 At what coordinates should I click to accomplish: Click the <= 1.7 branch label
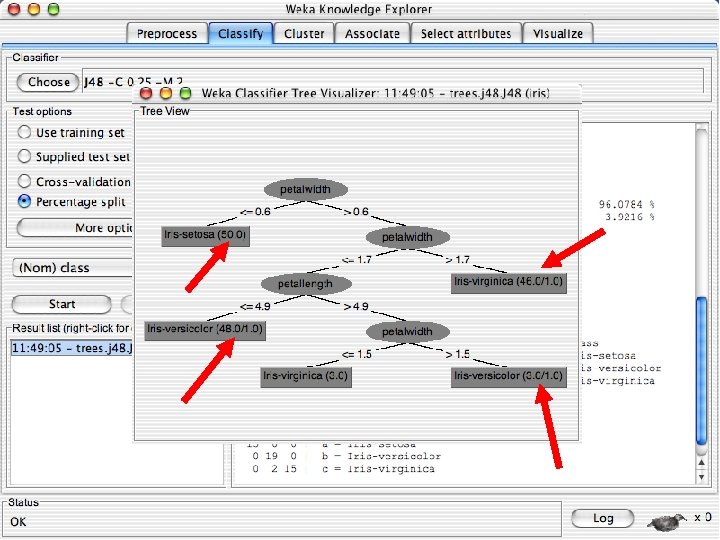point(356,260)
